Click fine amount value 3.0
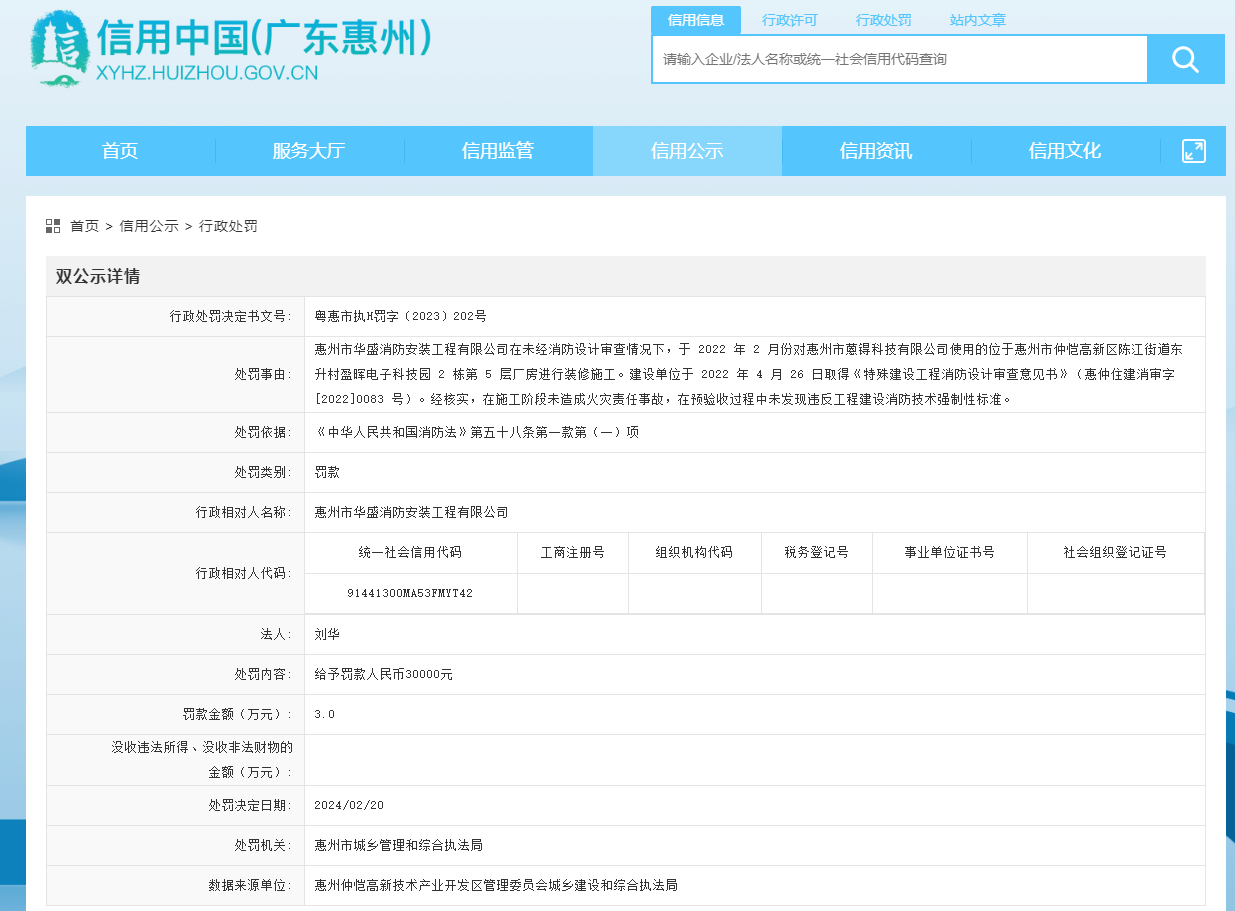 (324, 714)
